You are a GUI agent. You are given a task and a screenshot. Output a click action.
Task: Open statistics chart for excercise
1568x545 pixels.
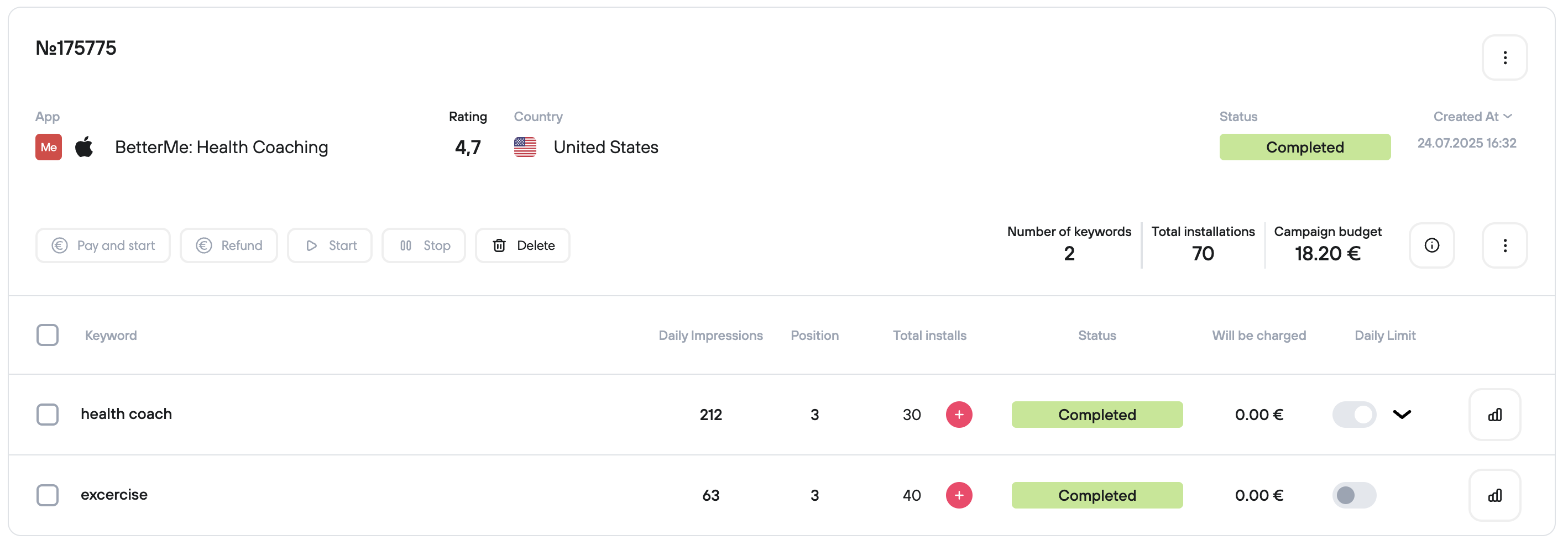(1494, 496)
